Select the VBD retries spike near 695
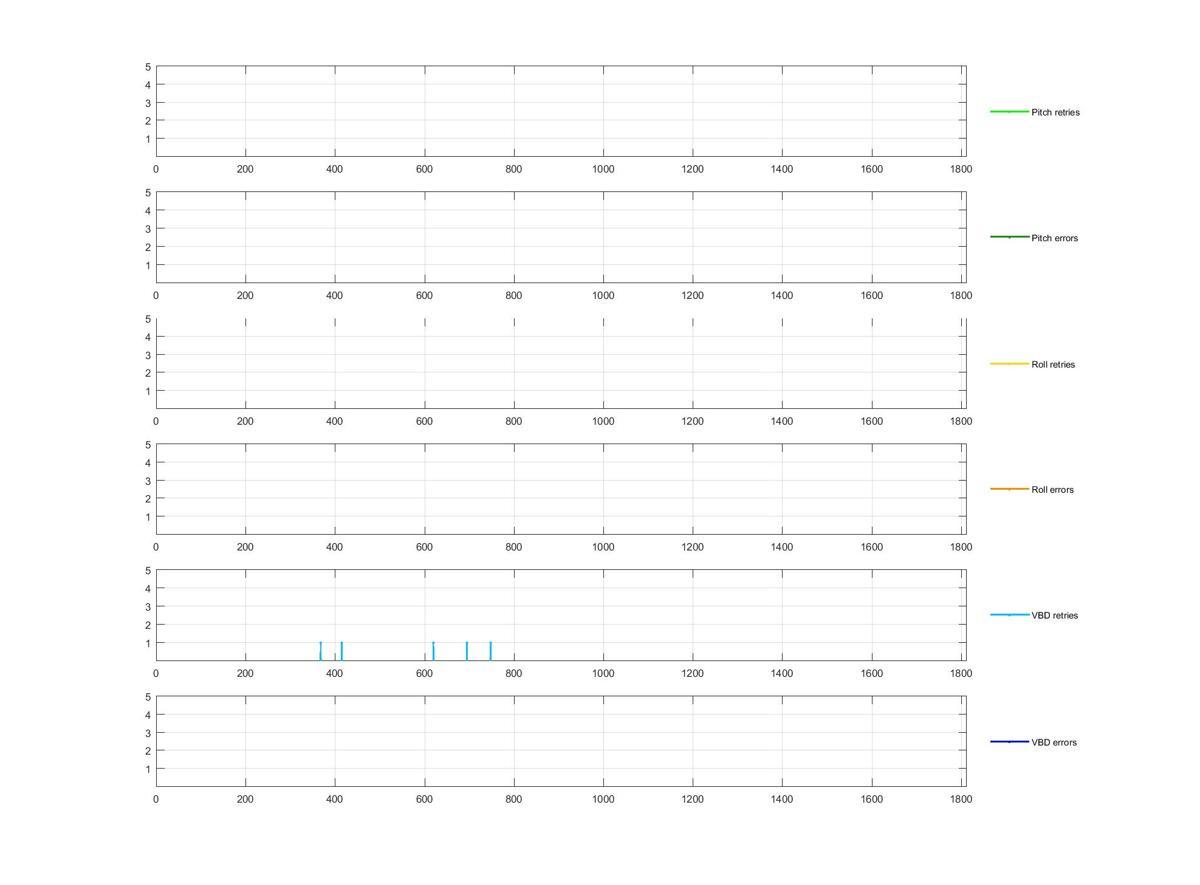1200x885 pixels. point(467,651)
